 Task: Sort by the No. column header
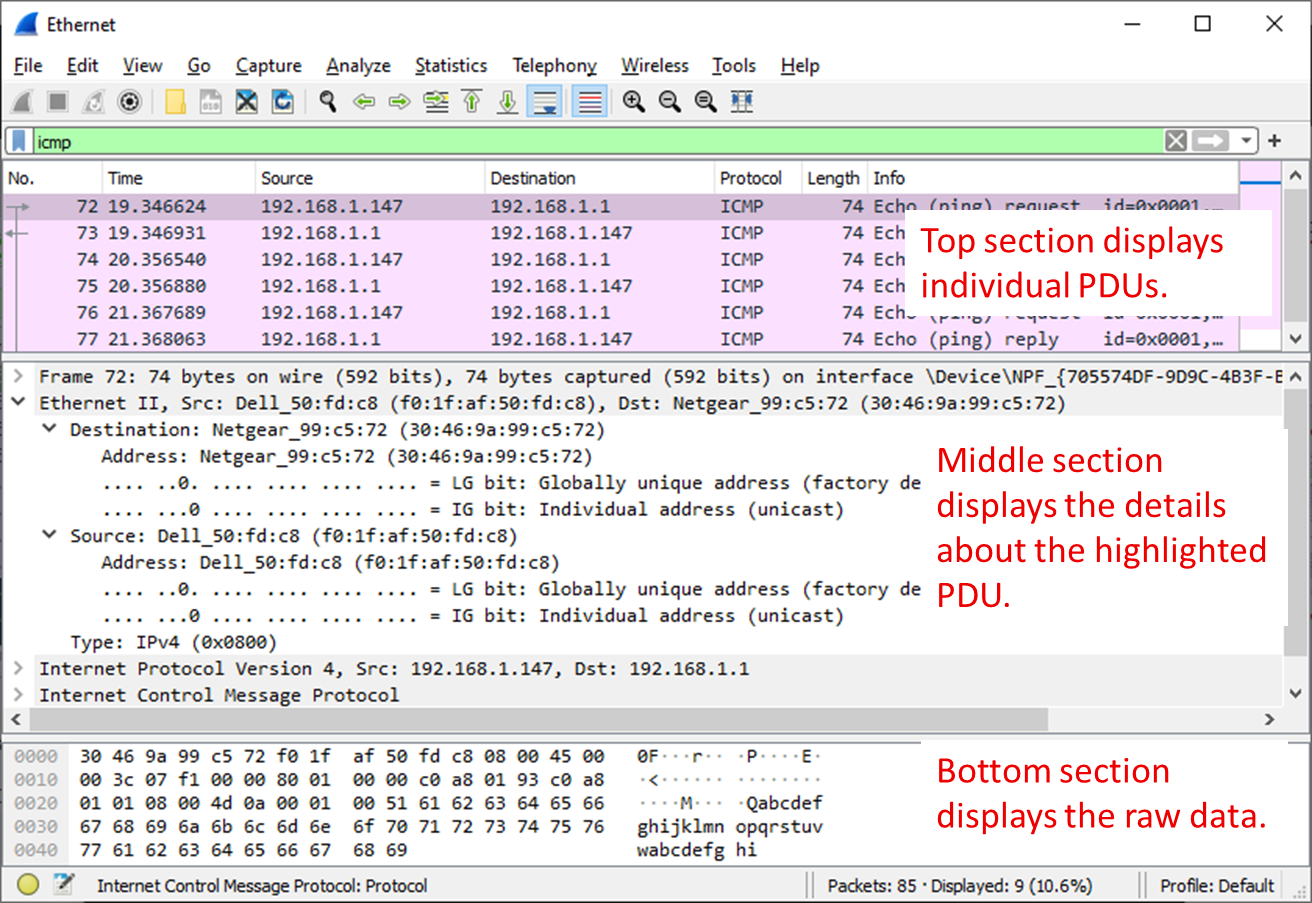52,178
